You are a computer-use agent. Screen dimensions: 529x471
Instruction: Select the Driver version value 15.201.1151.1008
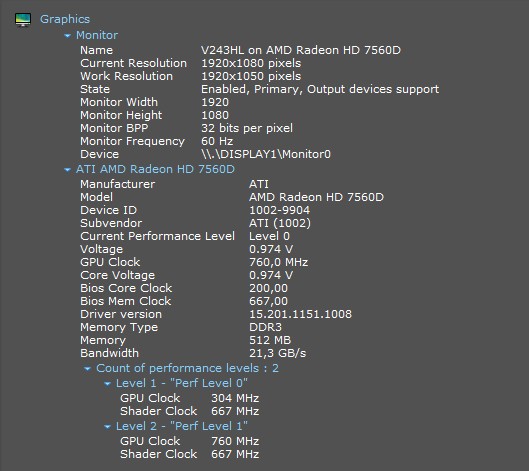tap(300, 314)
